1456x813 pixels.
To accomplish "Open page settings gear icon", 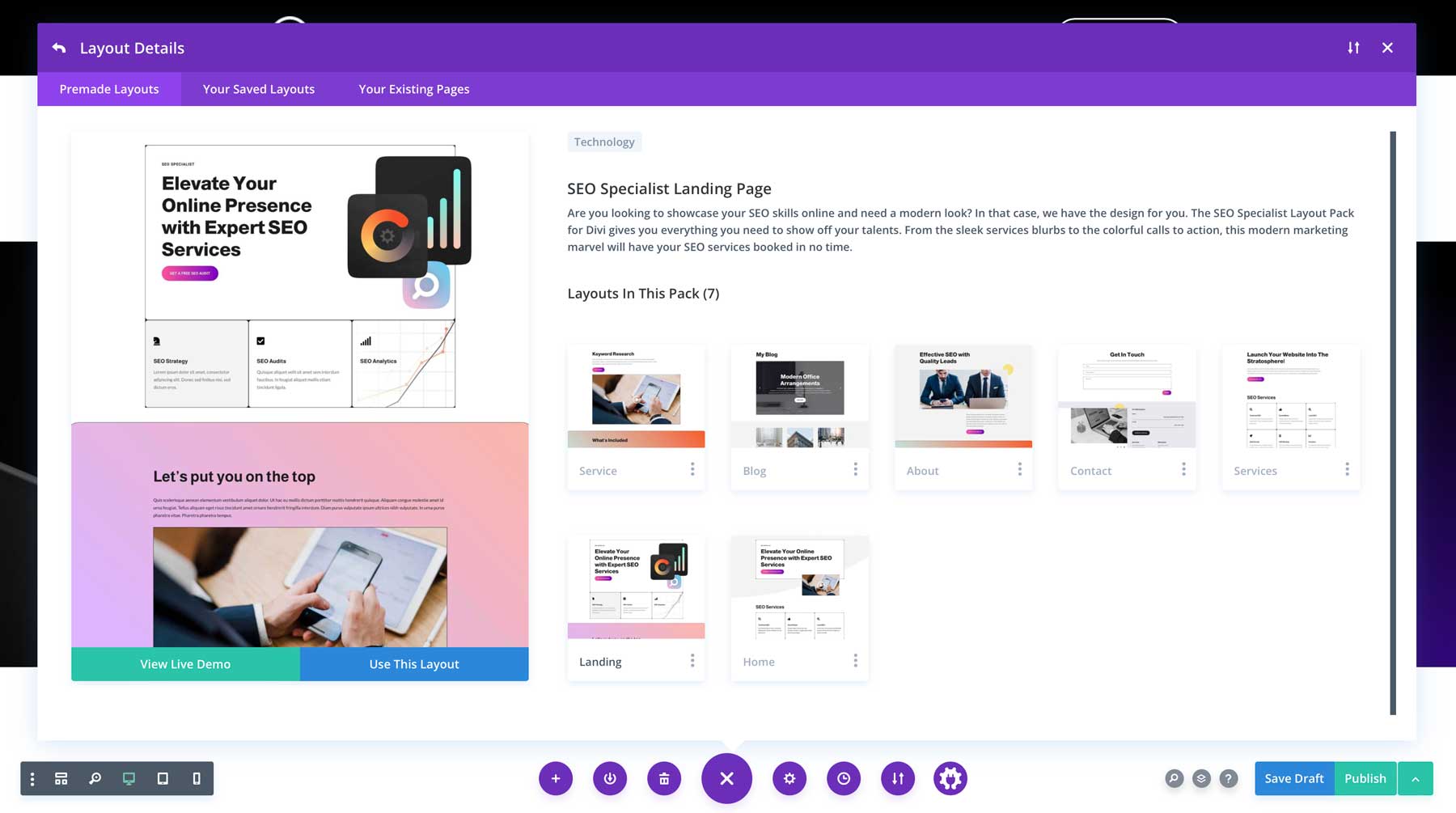I will pos(789,778).
